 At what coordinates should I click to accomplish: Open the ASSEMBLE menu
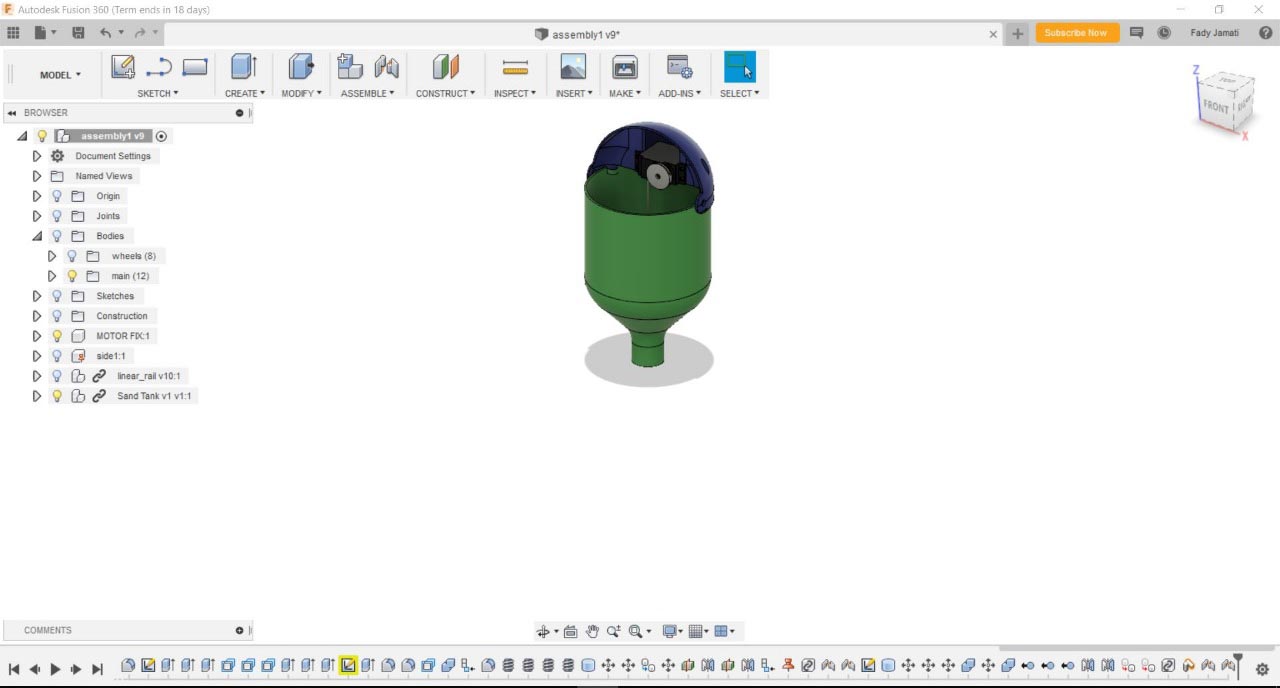click(367, 93)
